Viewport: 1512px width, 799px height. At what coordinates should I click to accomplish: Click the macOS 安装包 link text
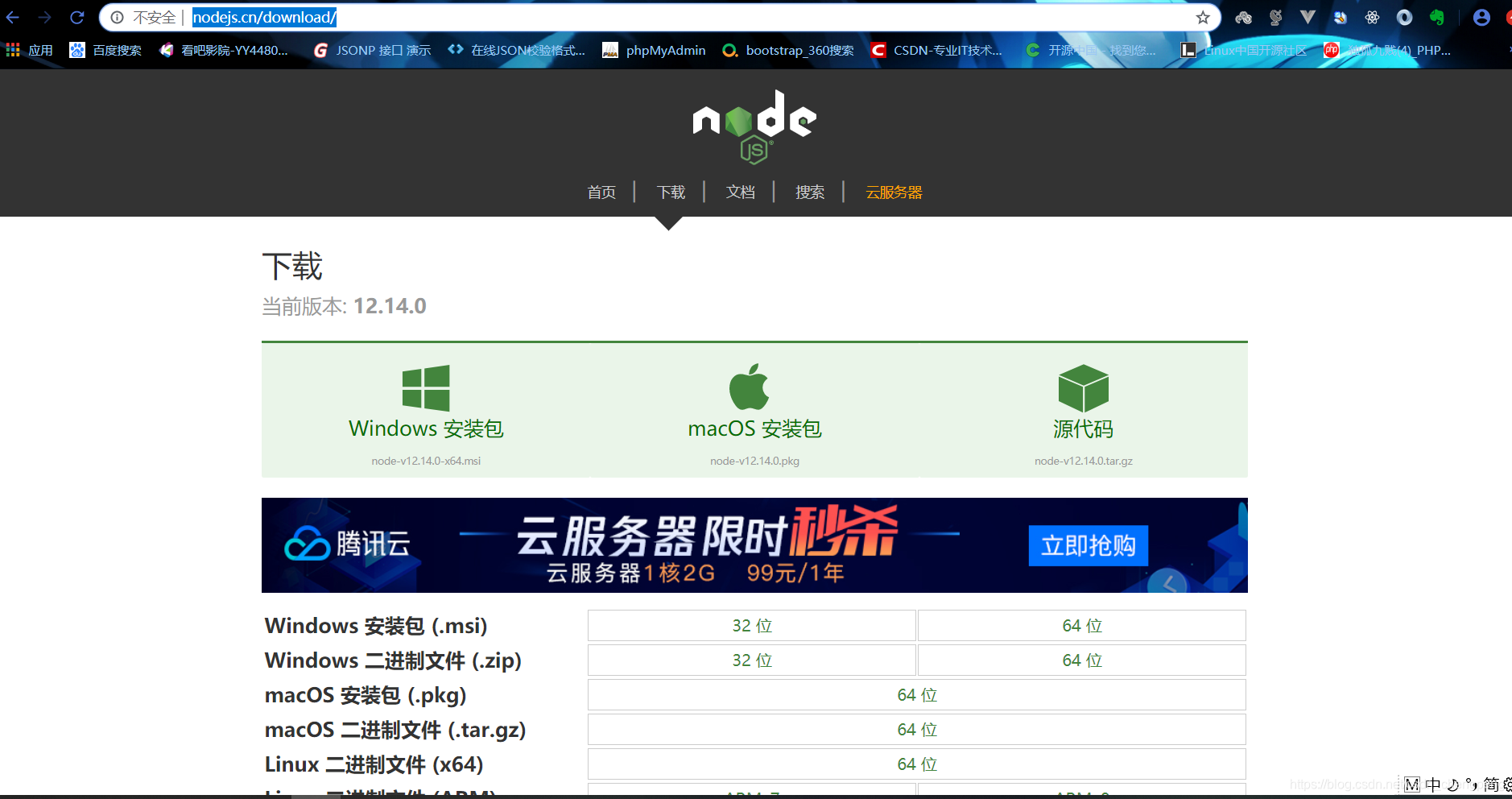point(754,428)
